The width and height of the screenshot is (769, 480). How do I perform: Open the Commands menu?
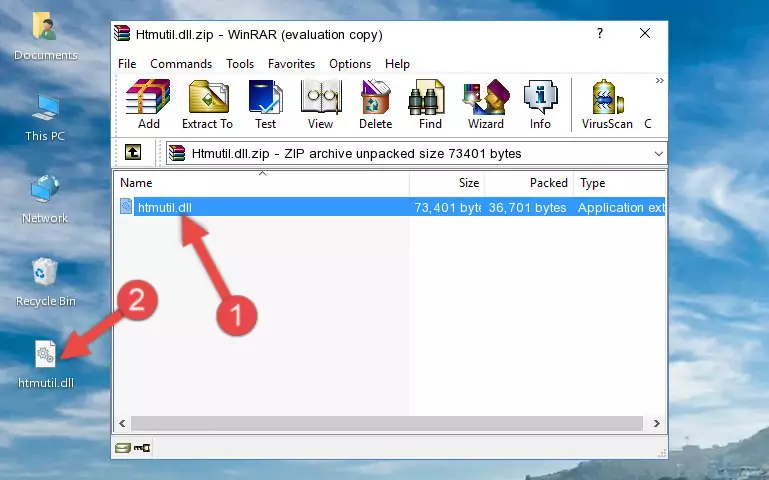(181, 64)
